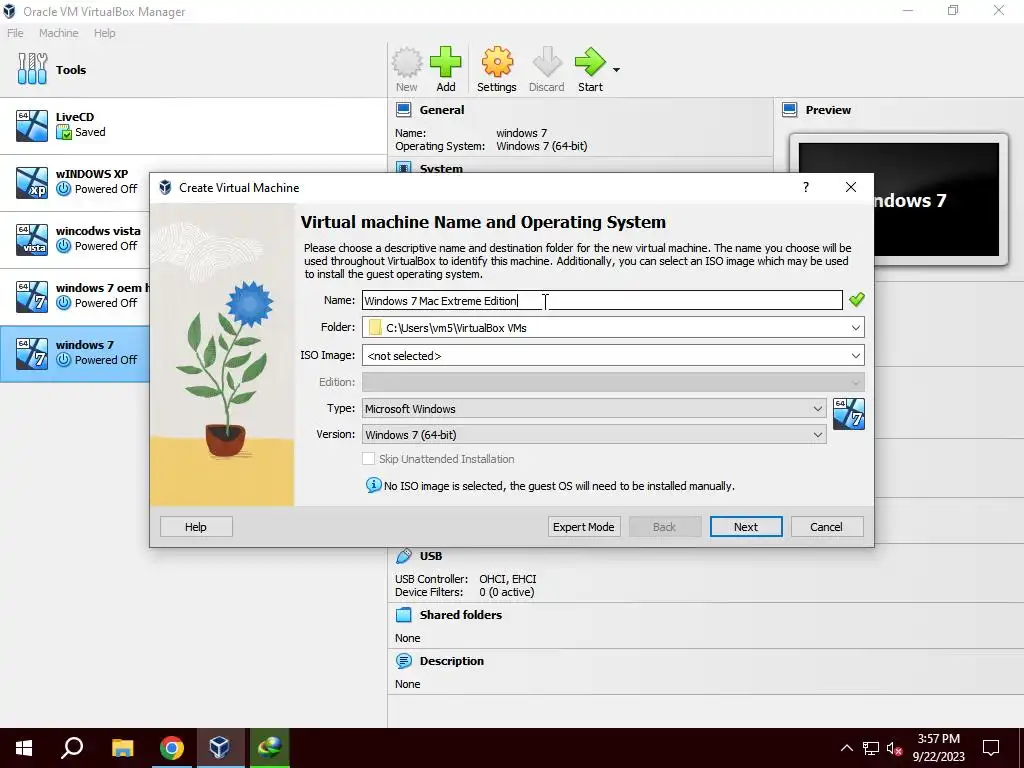Open the Start button dropdown arrow
Screen dimensions: 1024x768
click(x=616, y=69)
